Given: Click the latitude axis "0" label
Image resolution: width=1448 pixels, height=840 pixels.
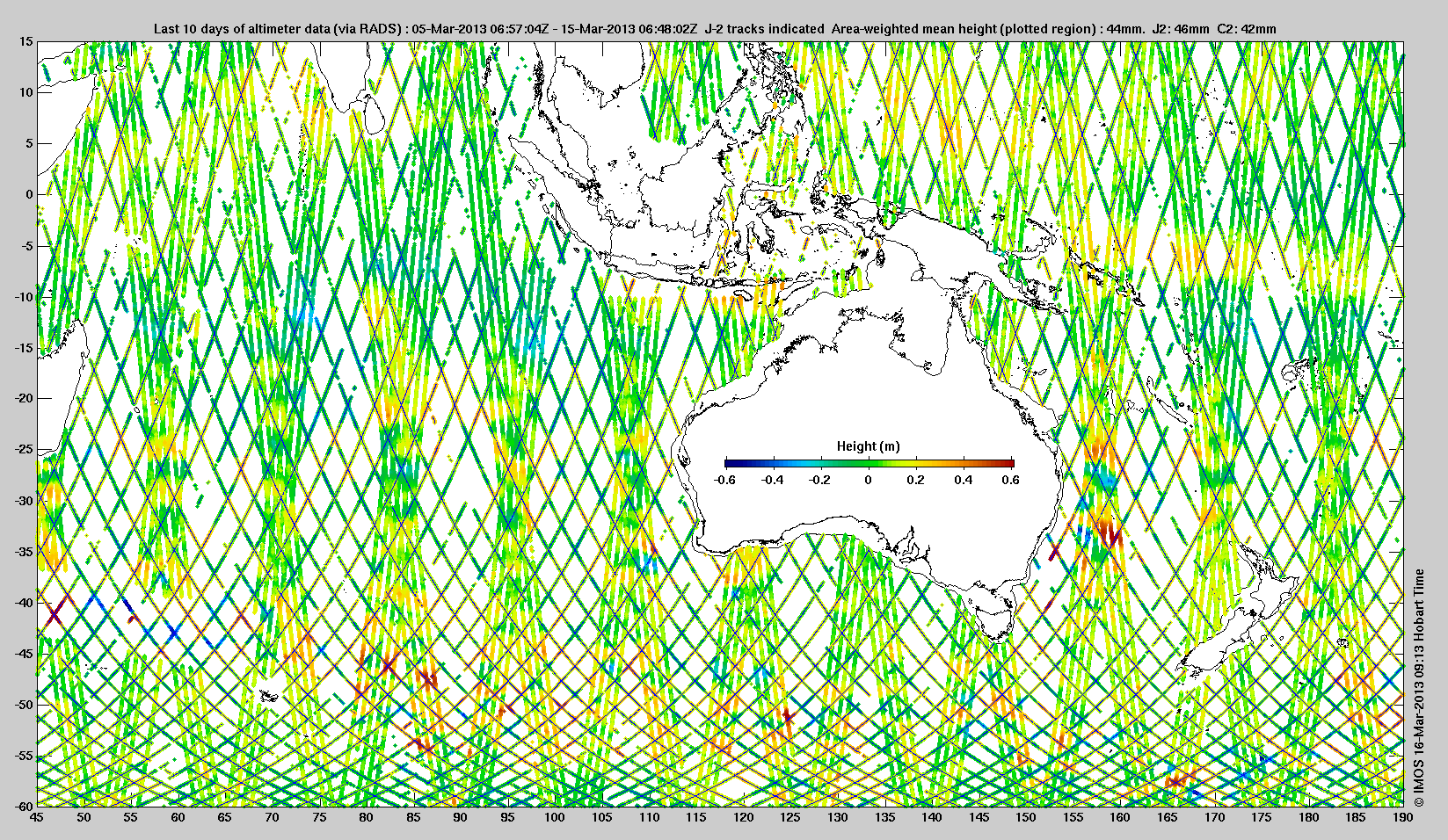Looking at the screenshot, I should (x=29, y=194).
